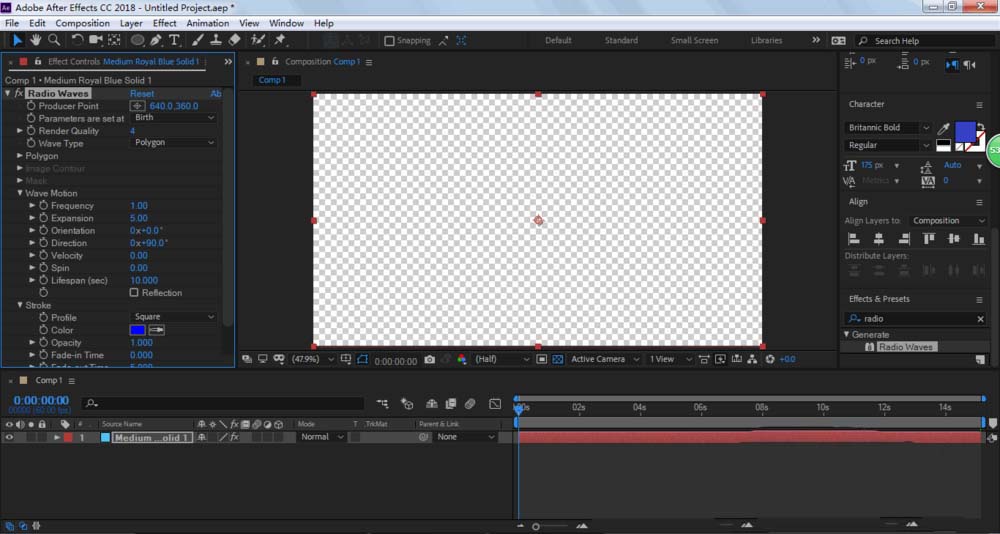Toggle the Draft 3D timeline icon
Image resolution: width=1000 pixels, height=534 pixels.
coord(407,403)
